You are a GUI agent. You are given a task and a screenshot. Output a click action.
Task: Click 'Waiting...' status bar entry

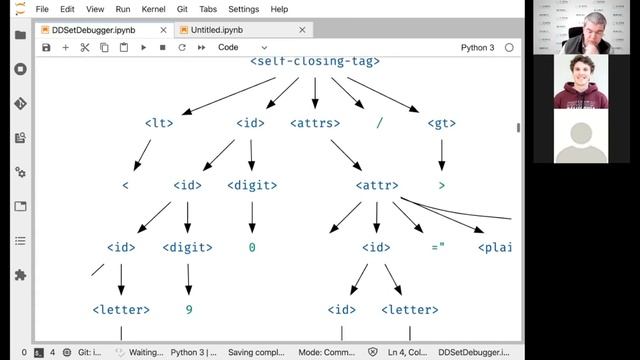[x=146, y=352]
